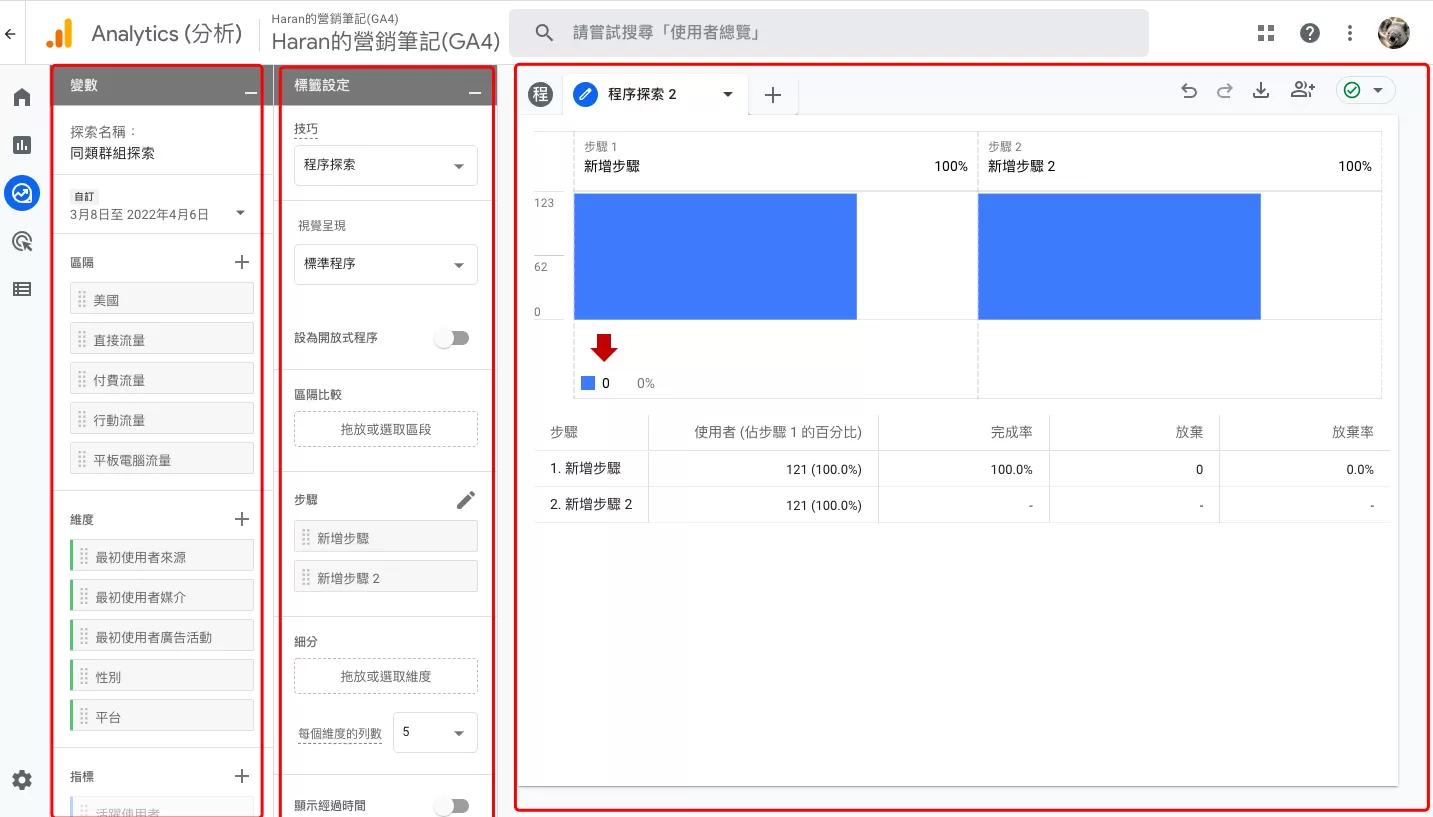Select the 直接流量 segment chip
Viewport: 1433px width, 817px height.
point(162,339)
